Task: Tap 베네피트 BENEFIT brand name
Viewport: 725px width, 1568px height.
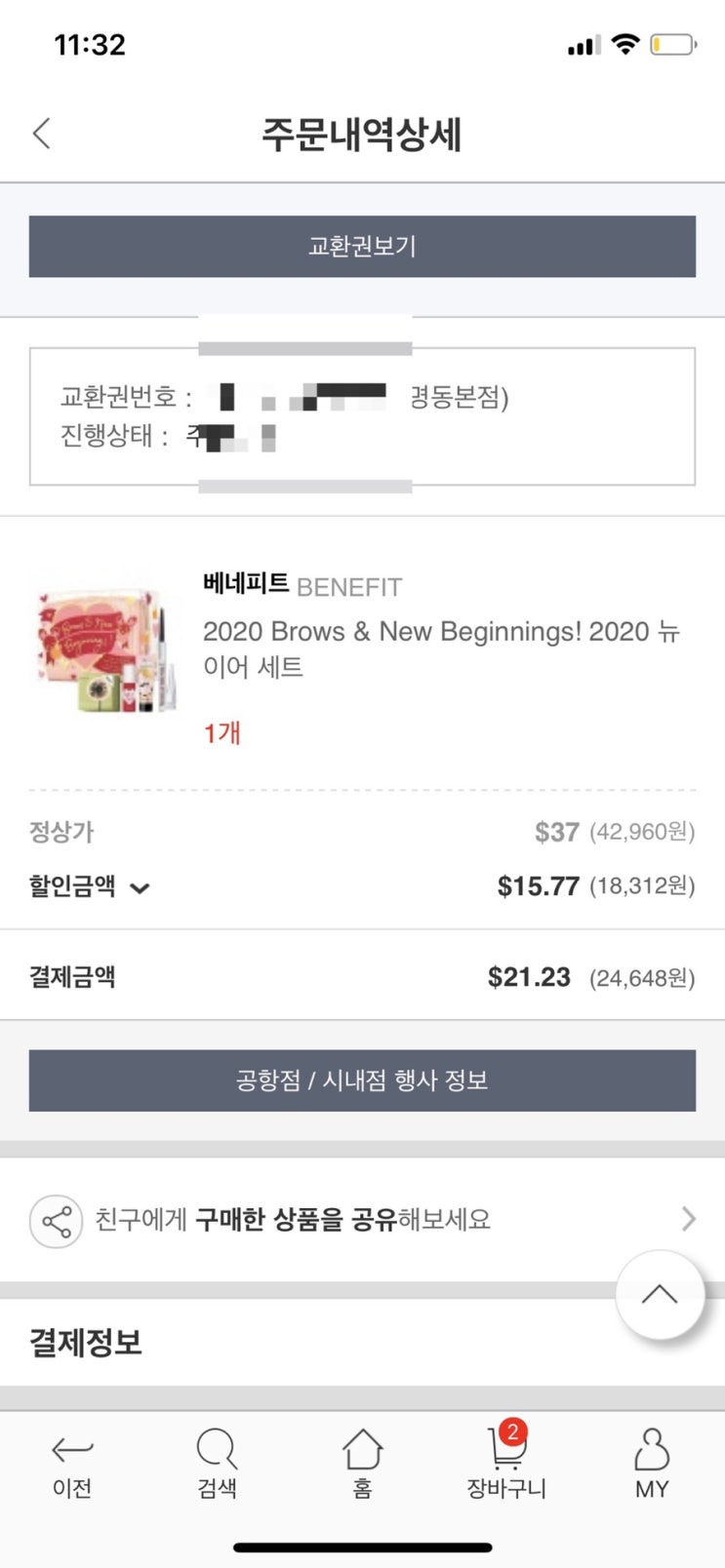Action: tap(302, 586)
